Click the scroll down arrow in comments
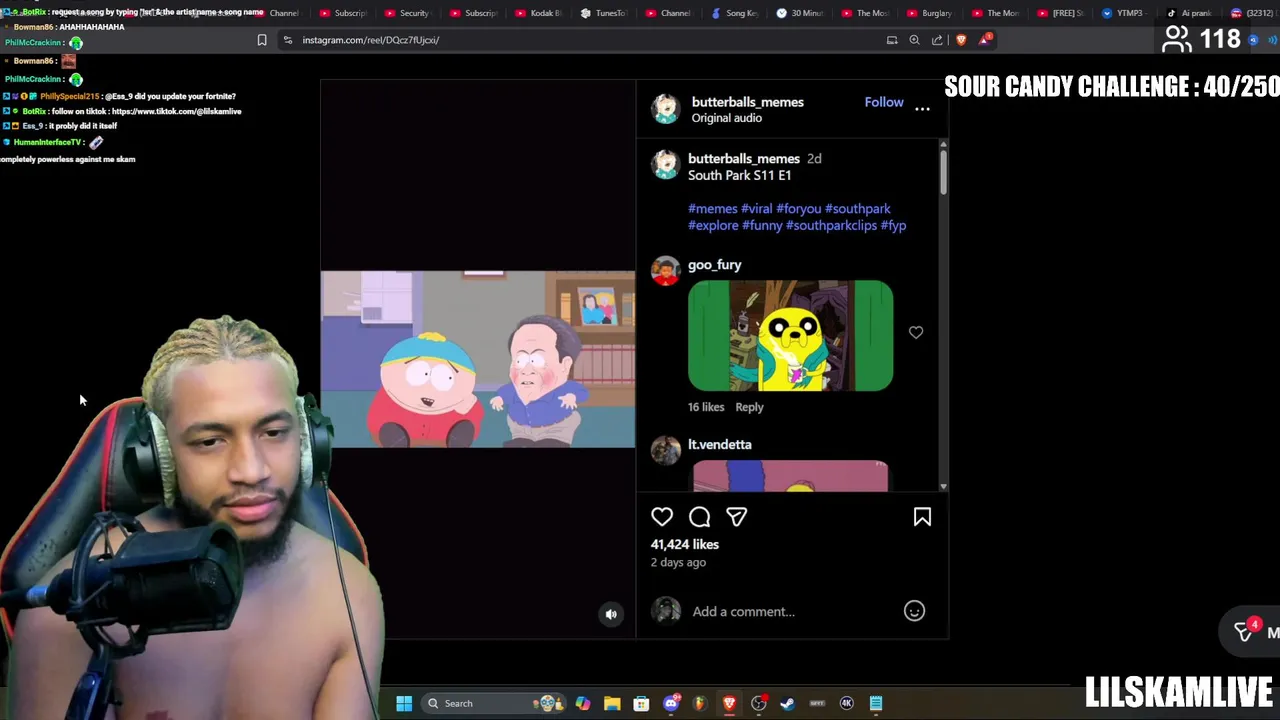The height and width of the screenshot is (720, 1280). point(942,486)
